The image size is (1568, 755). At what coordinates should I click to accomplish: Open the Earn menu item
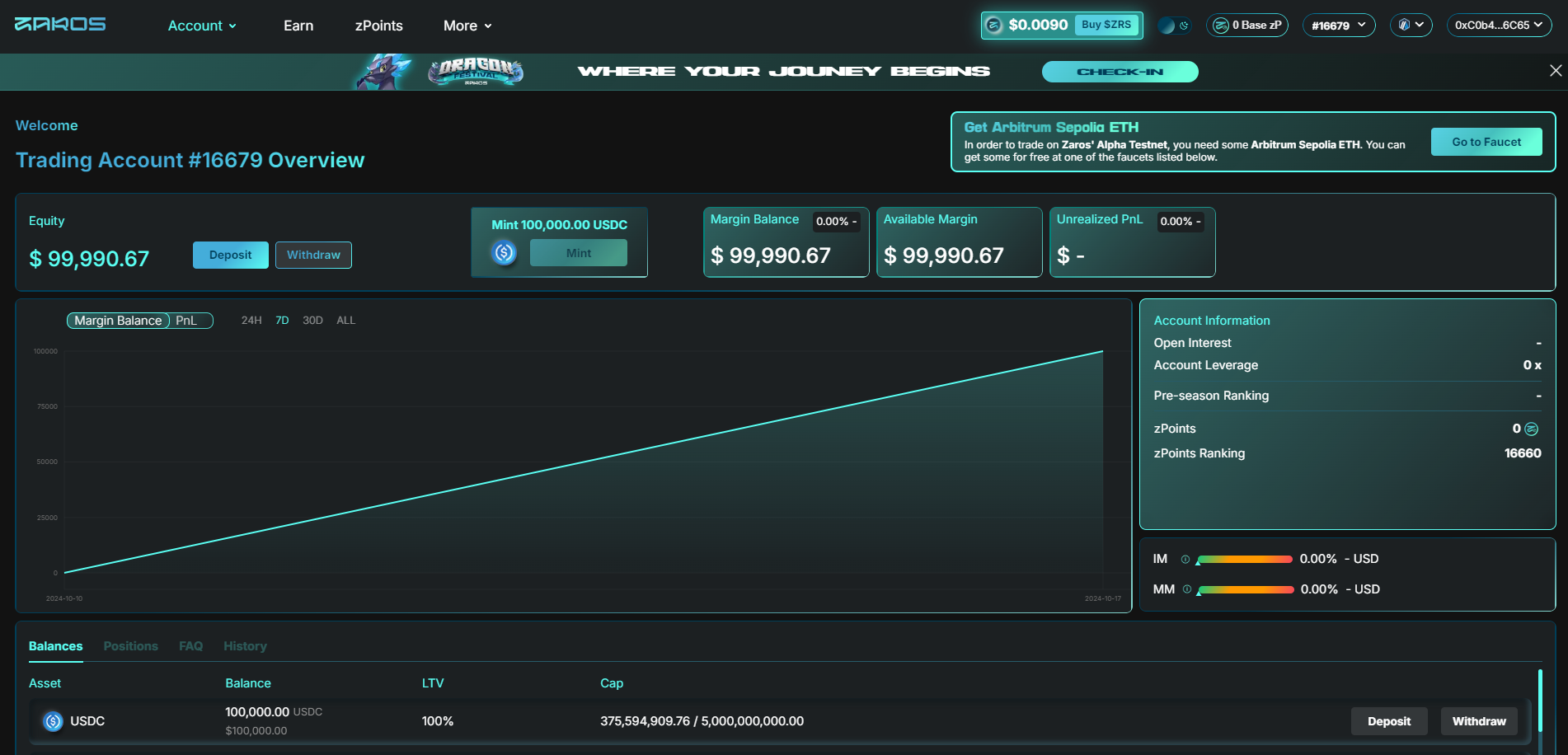(x=298, y=26)
